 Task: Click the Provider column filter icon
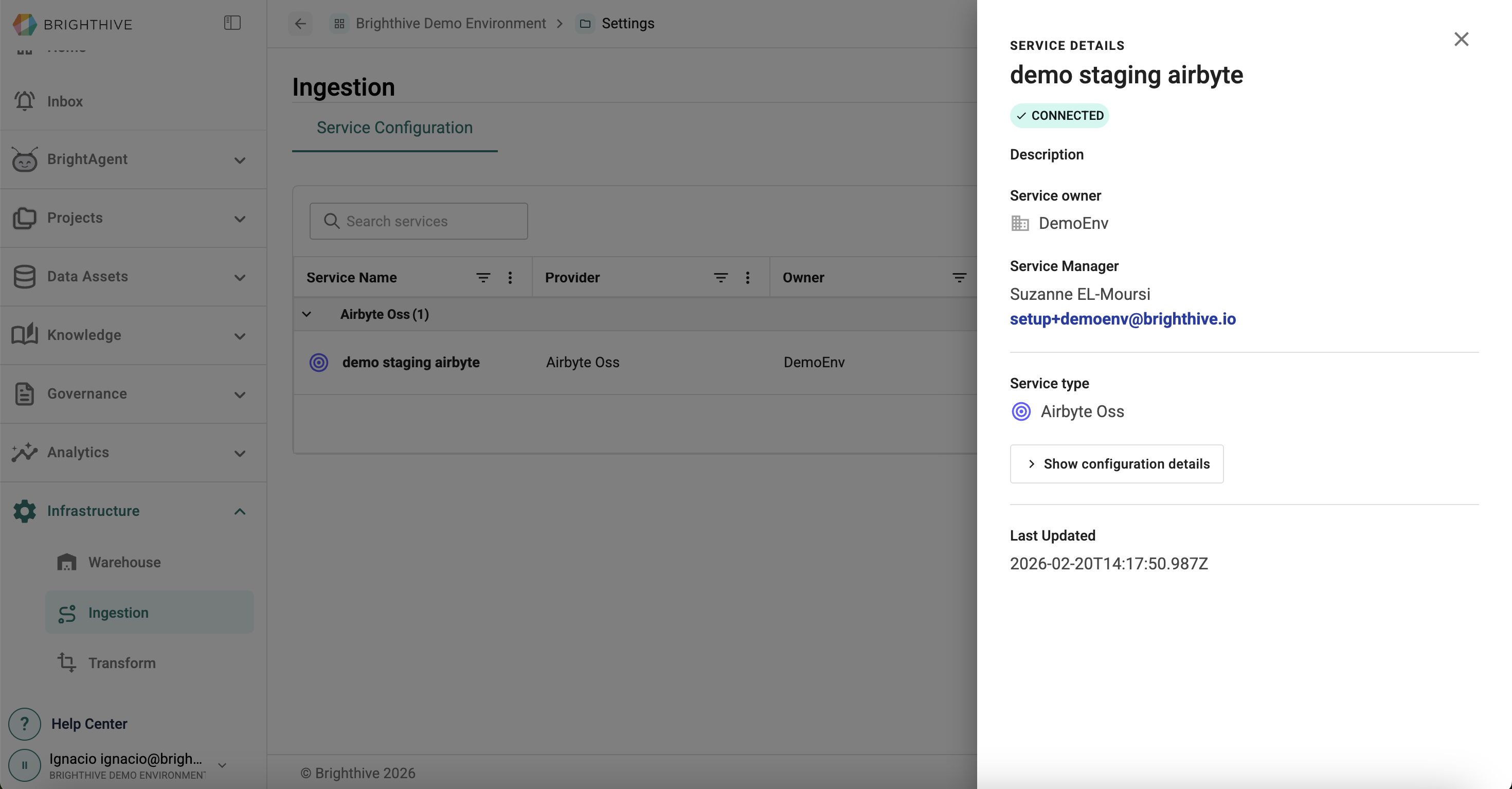pos(721,278)
